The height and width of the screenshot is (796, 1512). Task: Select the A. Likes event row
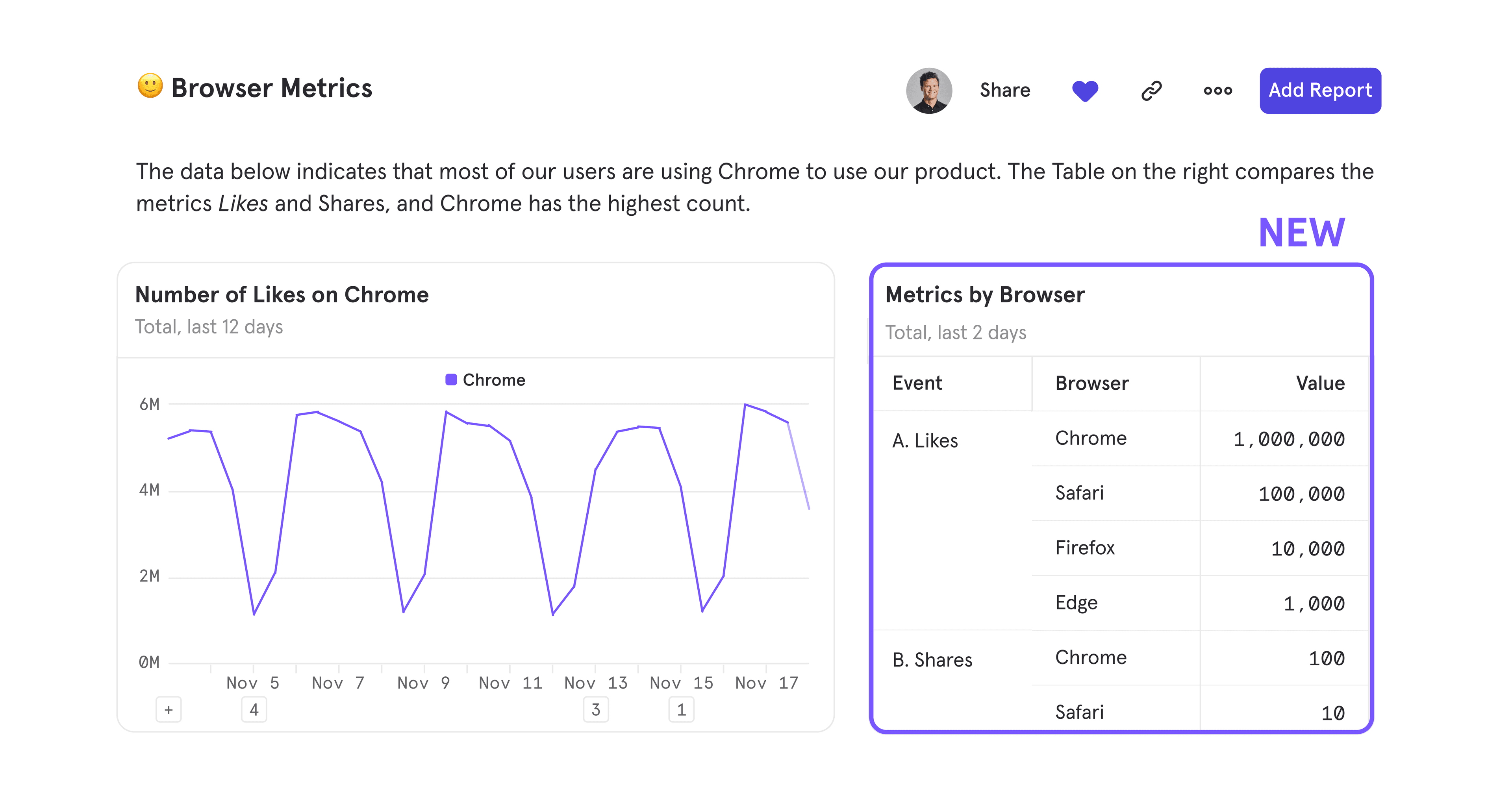(925, 440)
